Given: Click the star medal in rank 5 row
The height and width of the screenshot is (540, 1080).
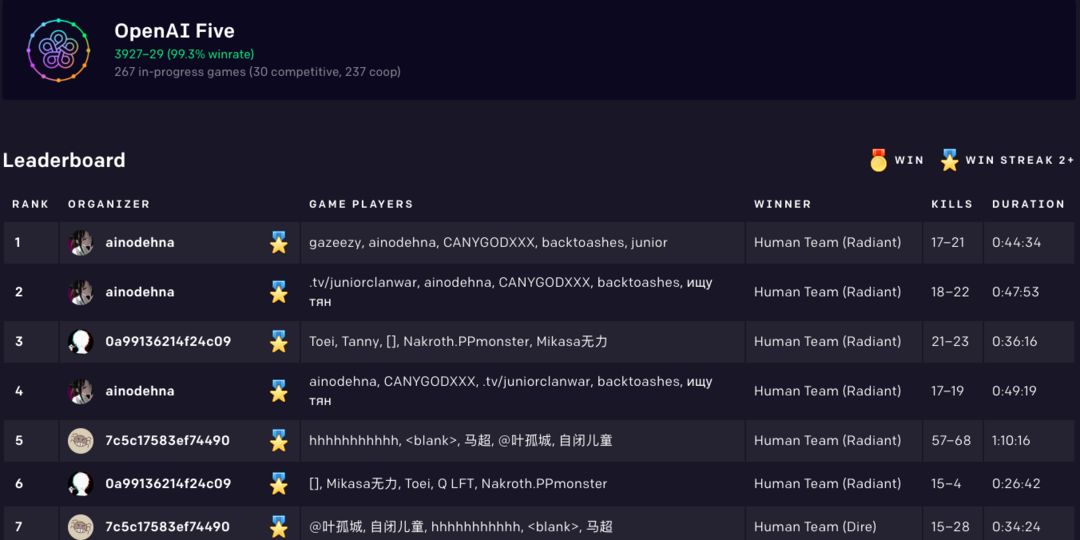Looking at the screenshot, I should tap(278, 440).
